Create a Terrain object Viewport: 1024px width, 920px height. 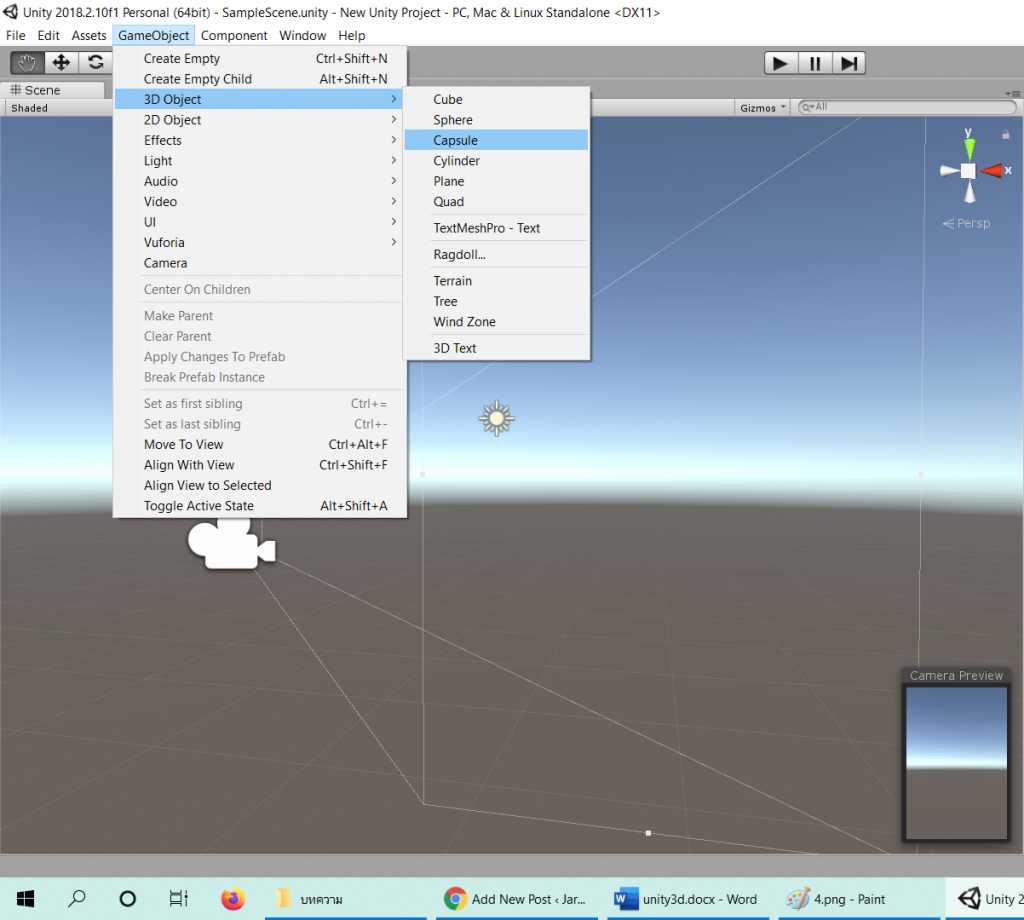click(496, 281)
